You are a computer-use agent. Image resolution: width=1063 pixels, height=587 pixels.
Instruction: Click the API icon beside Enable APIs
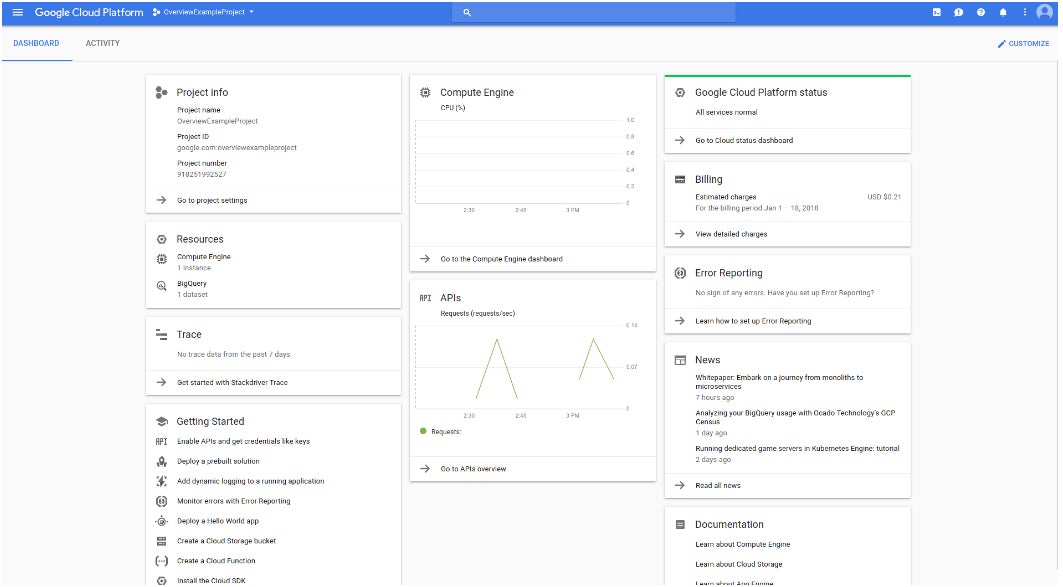(161, 441)
